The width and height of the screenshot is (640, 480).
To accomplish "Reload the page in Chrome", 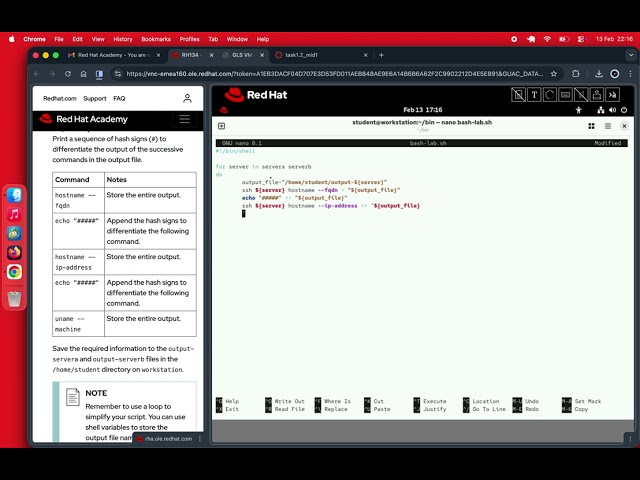I will pos(68,74).
